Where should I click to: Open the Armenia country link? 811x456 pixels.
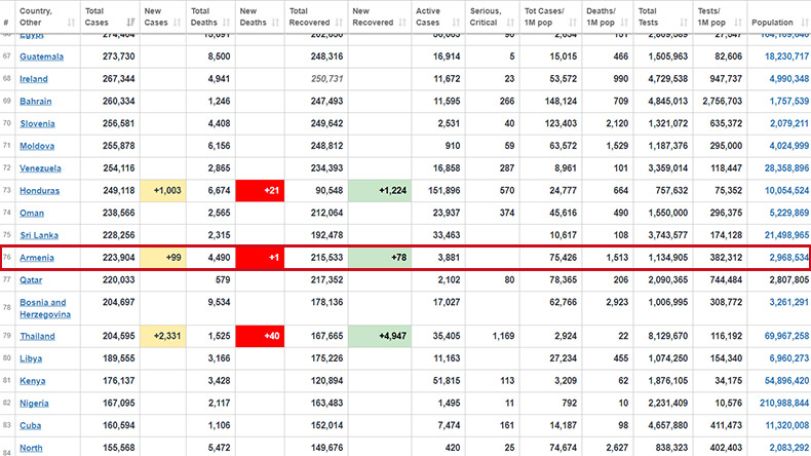click(37, 257)
